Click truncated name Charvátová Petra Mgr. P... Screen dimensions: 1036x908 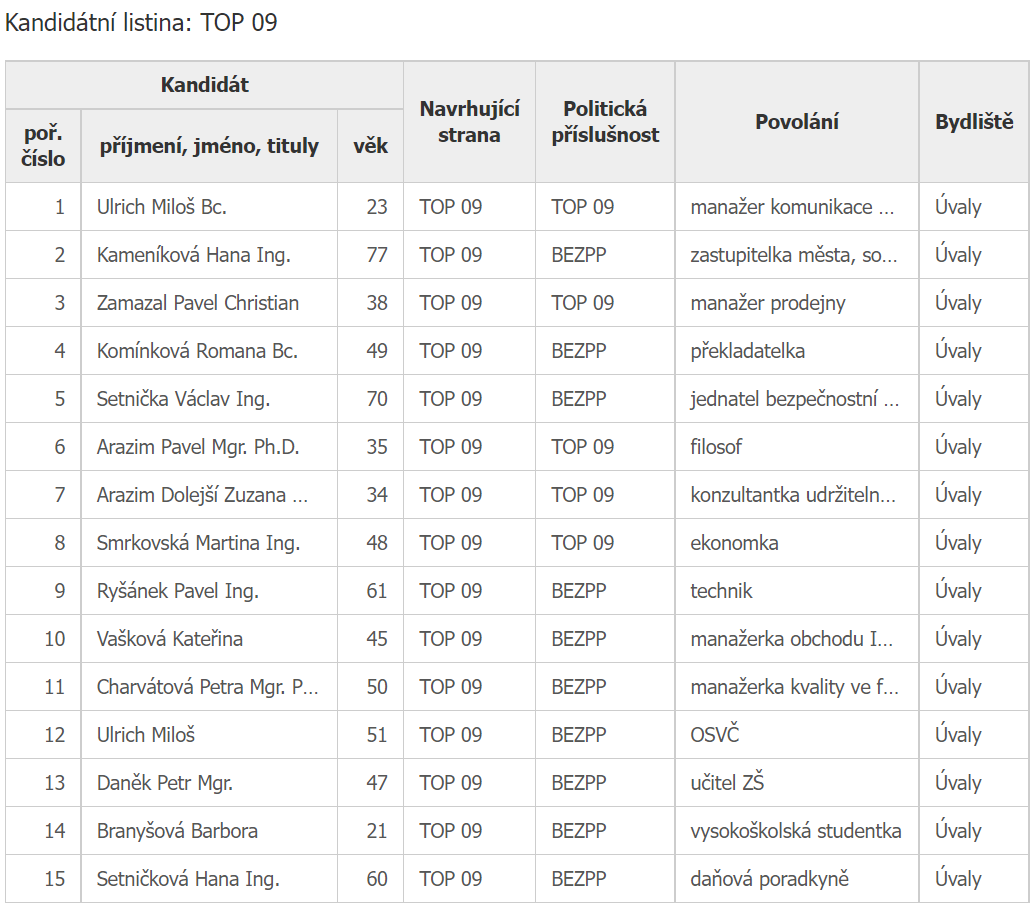coord(207,687)
